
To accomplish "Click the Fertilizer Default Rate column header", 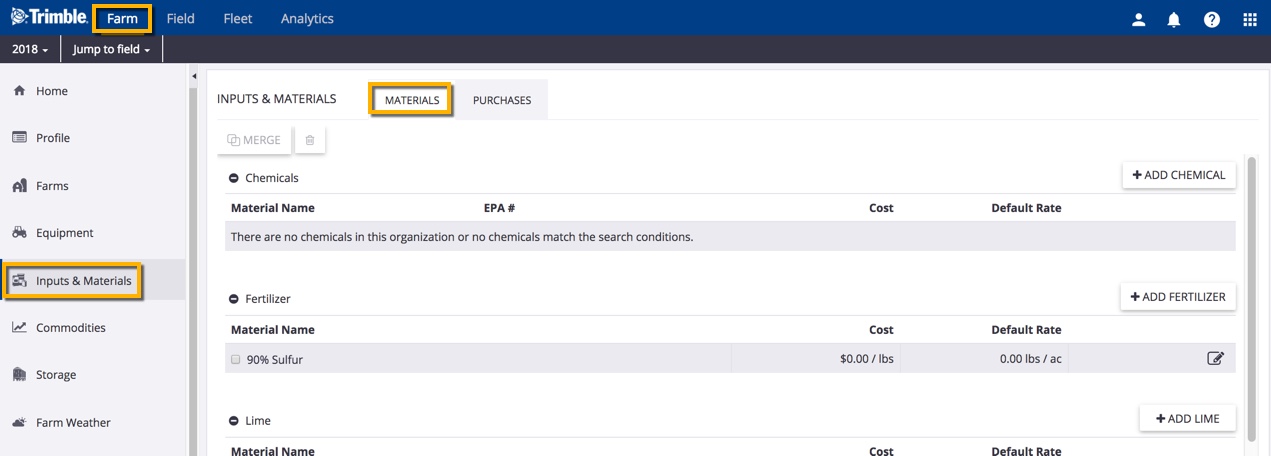I will [x=1026, y=330].
